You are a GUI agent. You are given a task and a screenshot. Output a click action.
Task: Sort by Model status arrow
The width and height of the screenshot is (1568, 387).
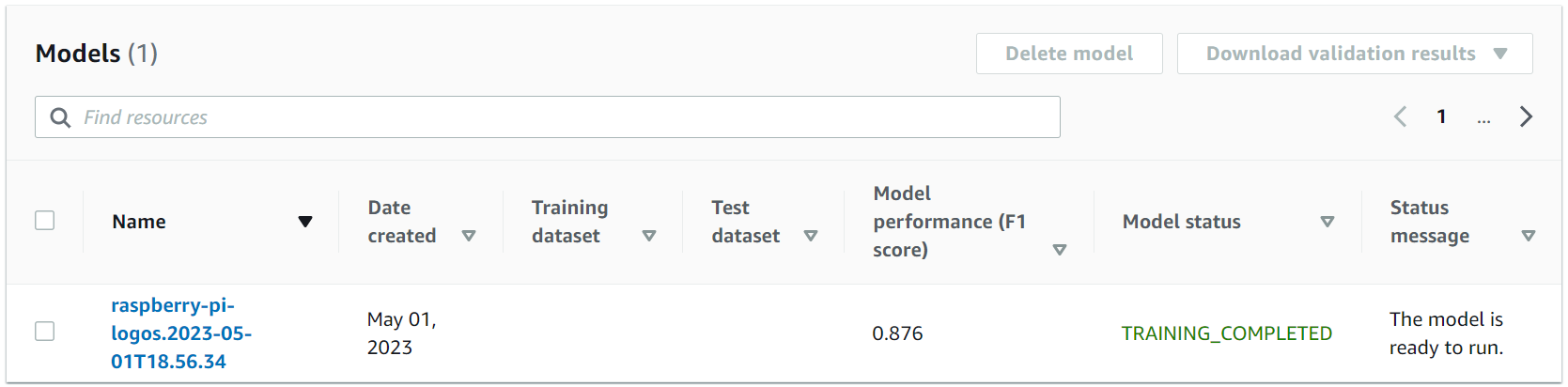coord(1327,222)
